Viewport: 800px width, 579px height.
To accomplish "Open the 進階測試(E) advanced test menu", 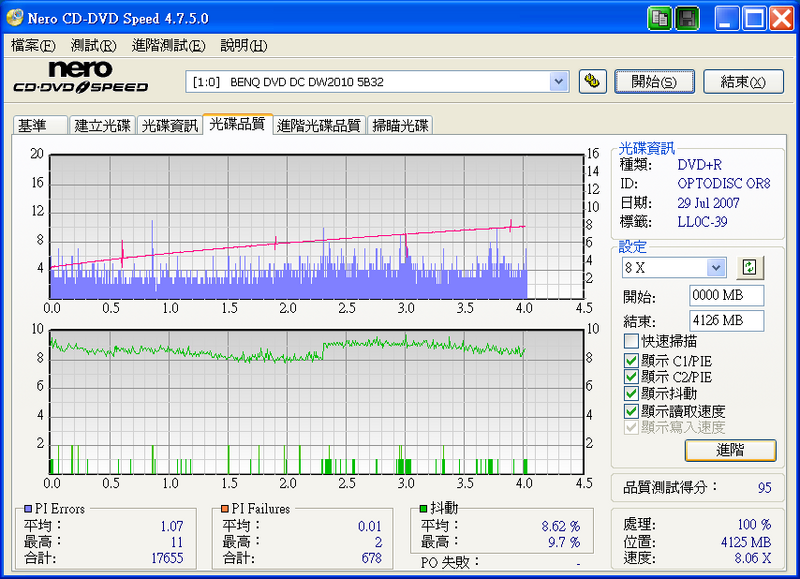I will 168,45.
